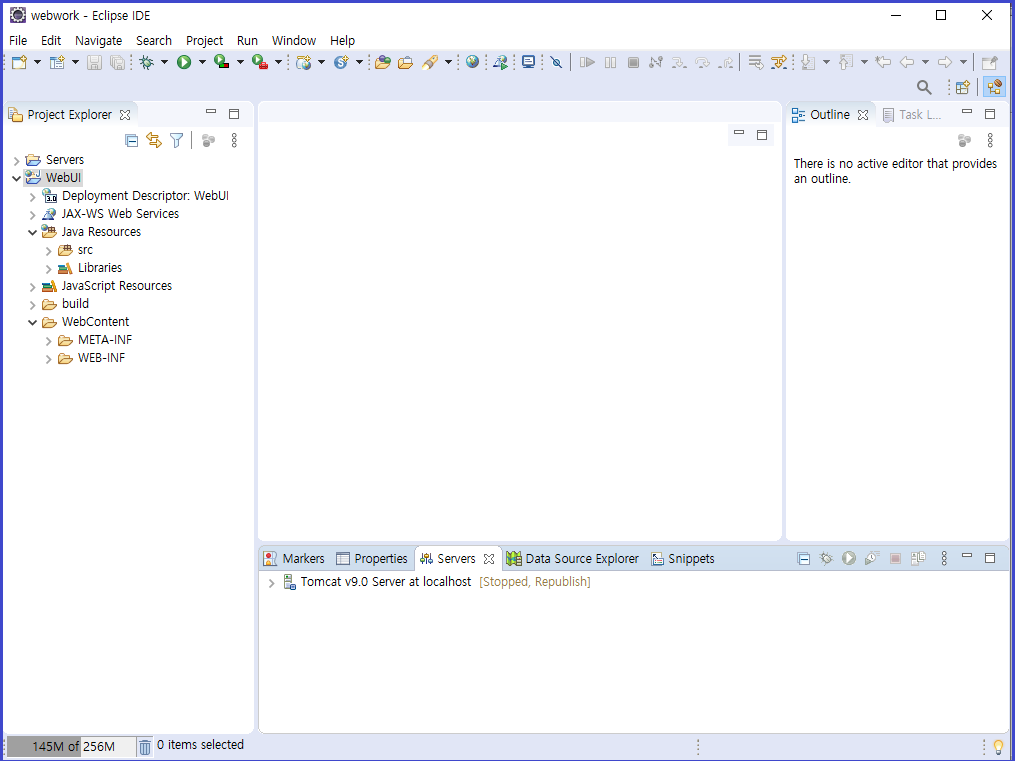This screenshot has width=1015, height=761.
Task: Click the Coverage run icon in toolbar
Action: (222, 62)
